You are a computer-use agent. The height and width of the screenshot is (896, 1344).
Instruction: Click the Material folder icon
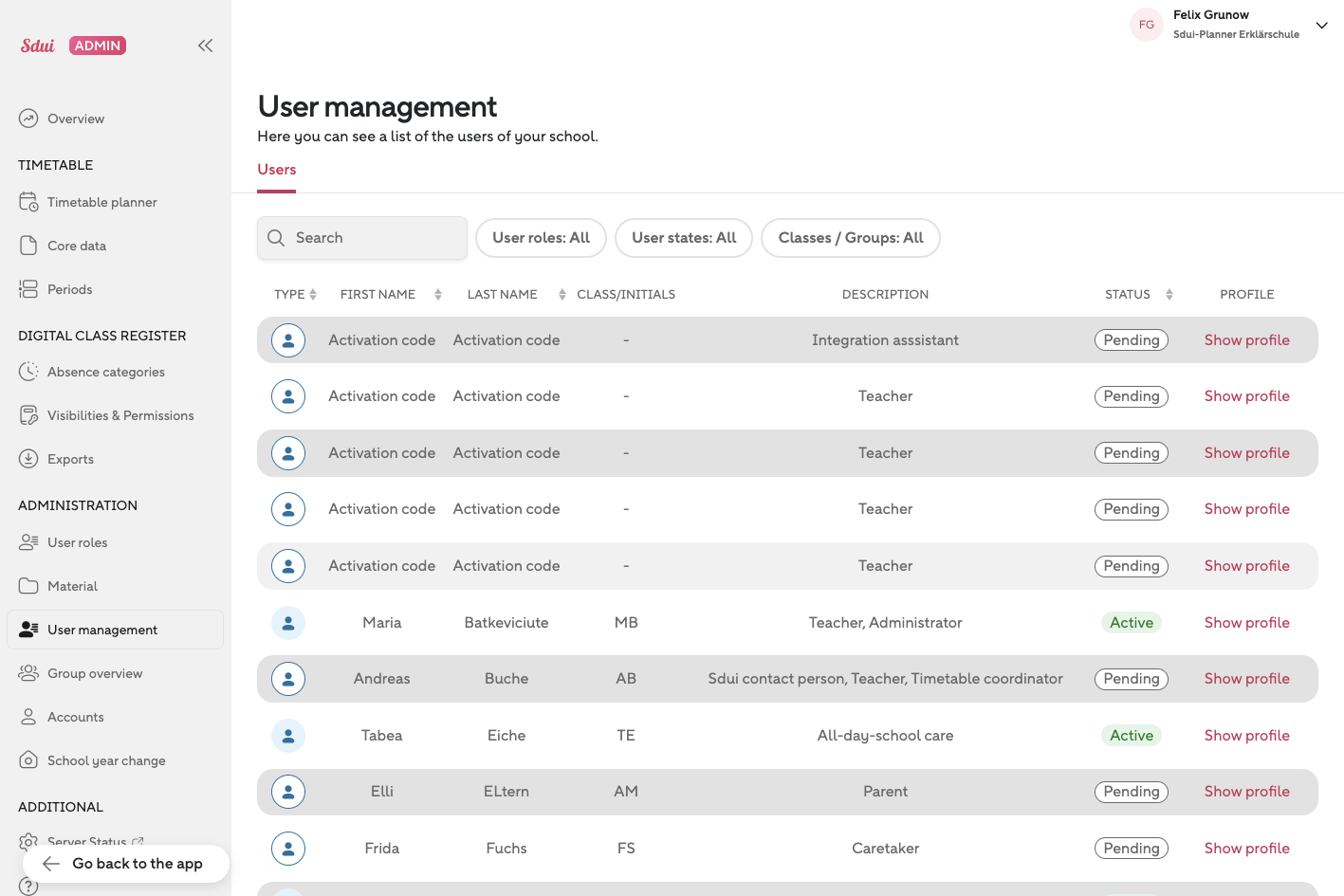coord(28,586)
